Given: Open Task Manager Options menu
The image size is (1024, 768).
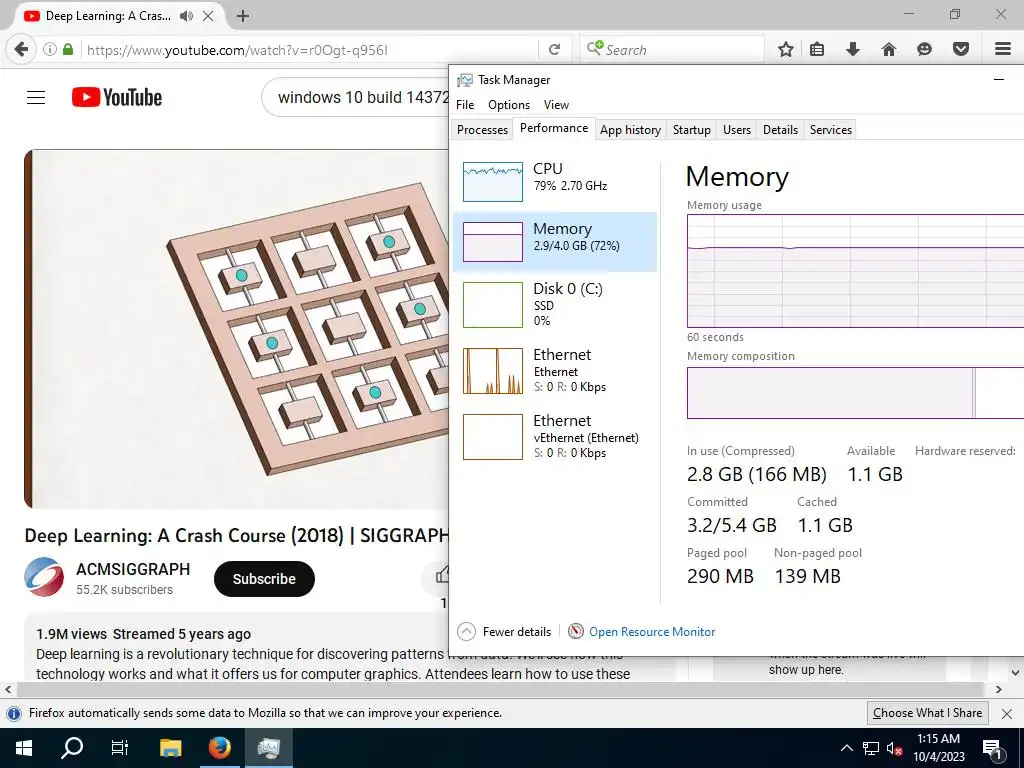Looking at the screenshot, I should (509, 104).
